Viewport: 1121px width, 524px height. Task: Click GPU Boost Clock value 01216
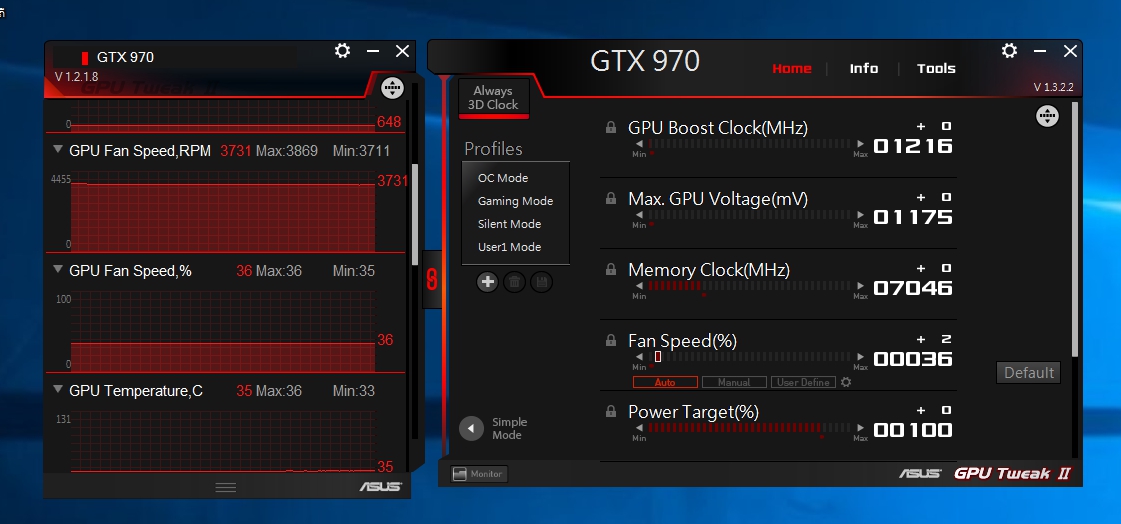(913, 147)
